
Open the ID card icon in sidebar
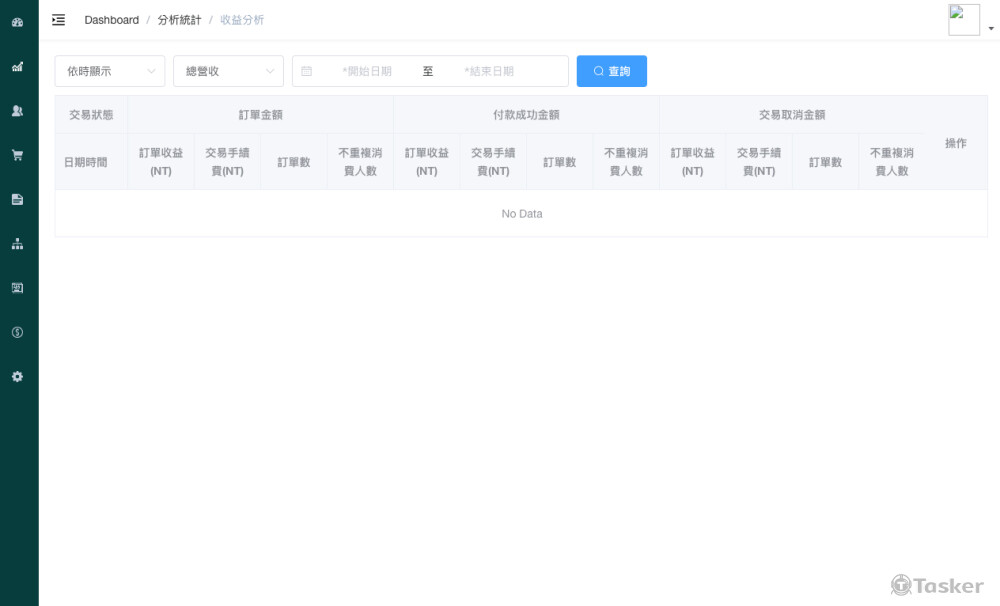(17, 288)
